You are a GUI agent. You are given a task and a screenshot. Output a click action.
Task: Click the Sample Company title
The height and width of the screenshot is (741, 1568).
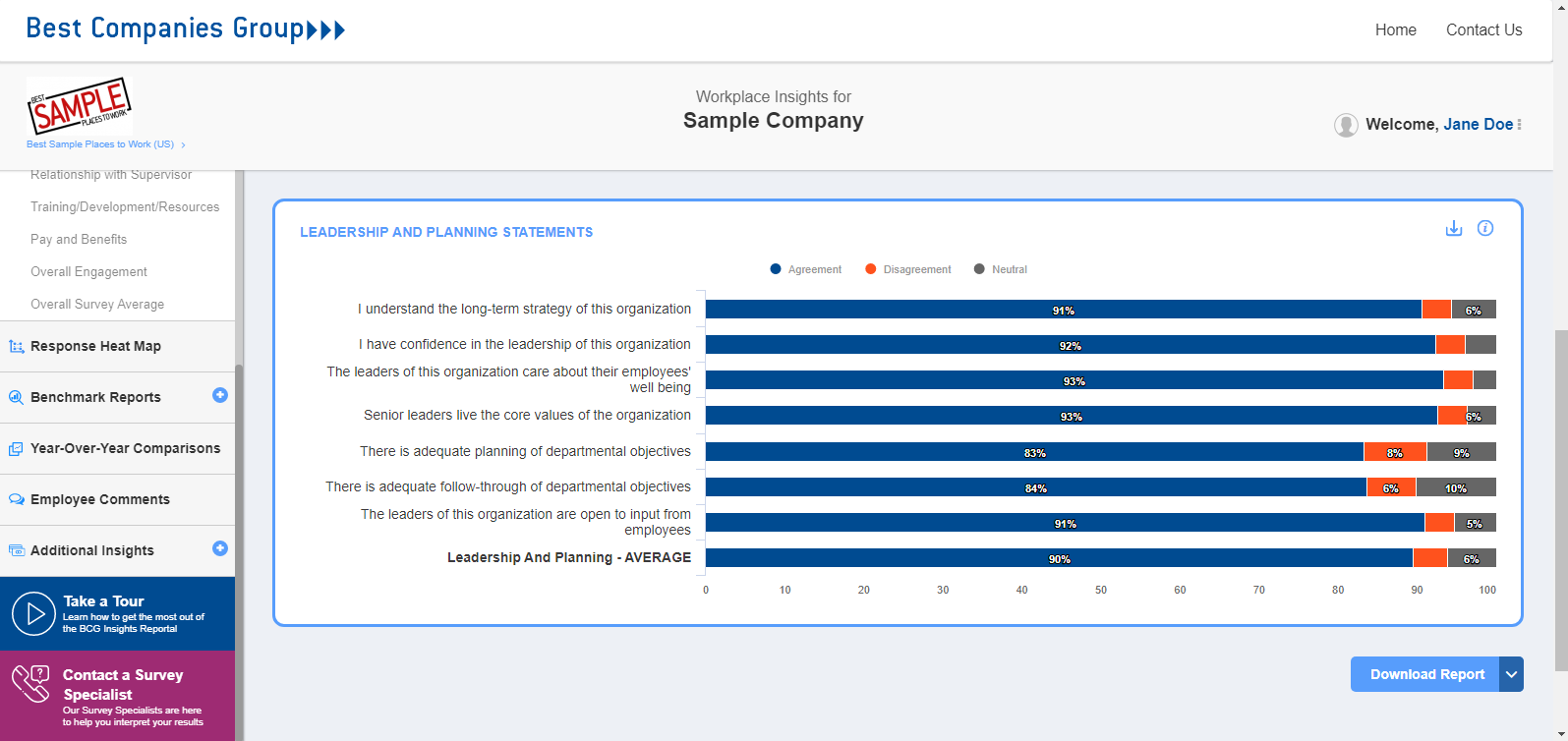tap(774, 121)
